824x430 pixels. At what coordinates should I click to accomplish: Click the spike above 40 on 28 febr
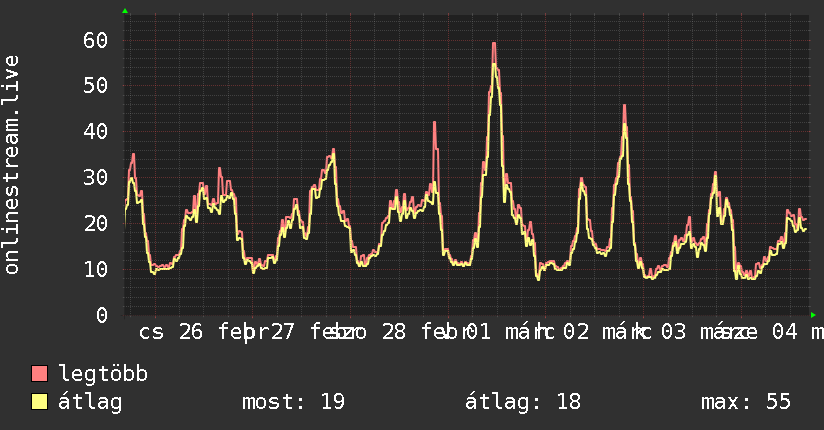click(435, 124)
